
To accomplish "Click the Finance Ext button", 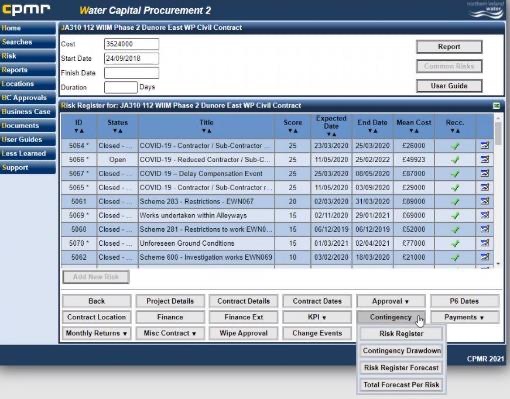I will click(243, 317).
